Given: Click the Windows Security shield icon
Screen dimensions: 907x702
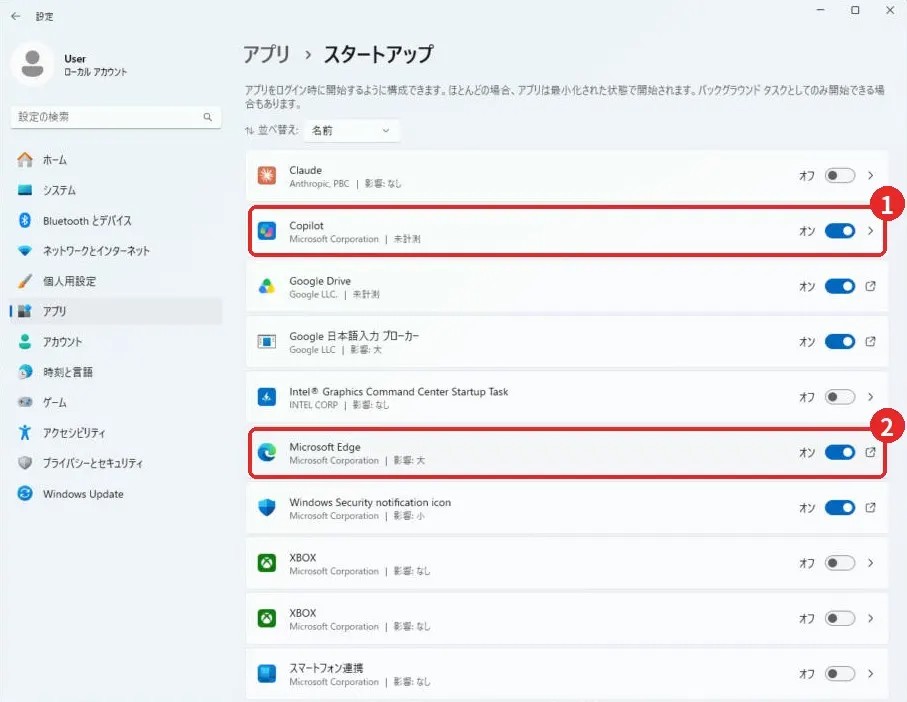Looking at the screenshot, I should point(267,508).
